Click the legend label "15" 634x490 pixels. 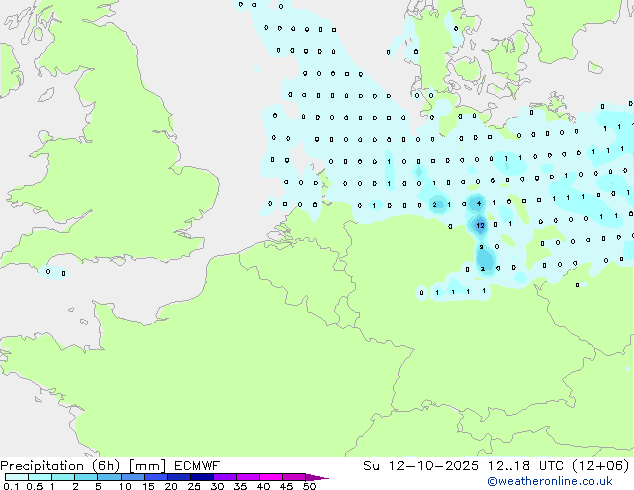[148, 486]
